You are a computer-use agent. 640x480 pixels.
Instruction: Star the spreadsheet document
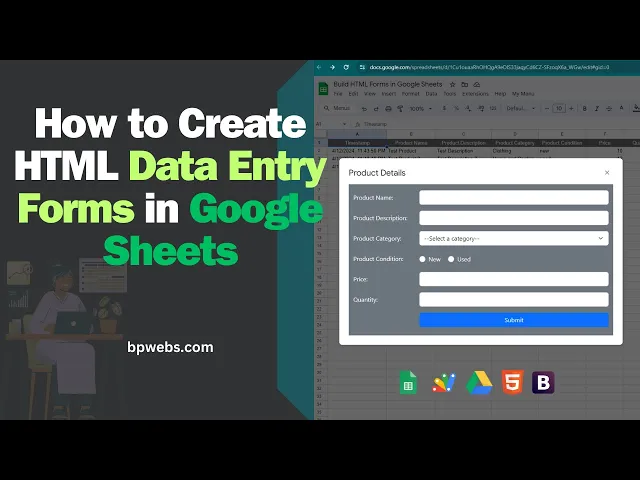452,84
